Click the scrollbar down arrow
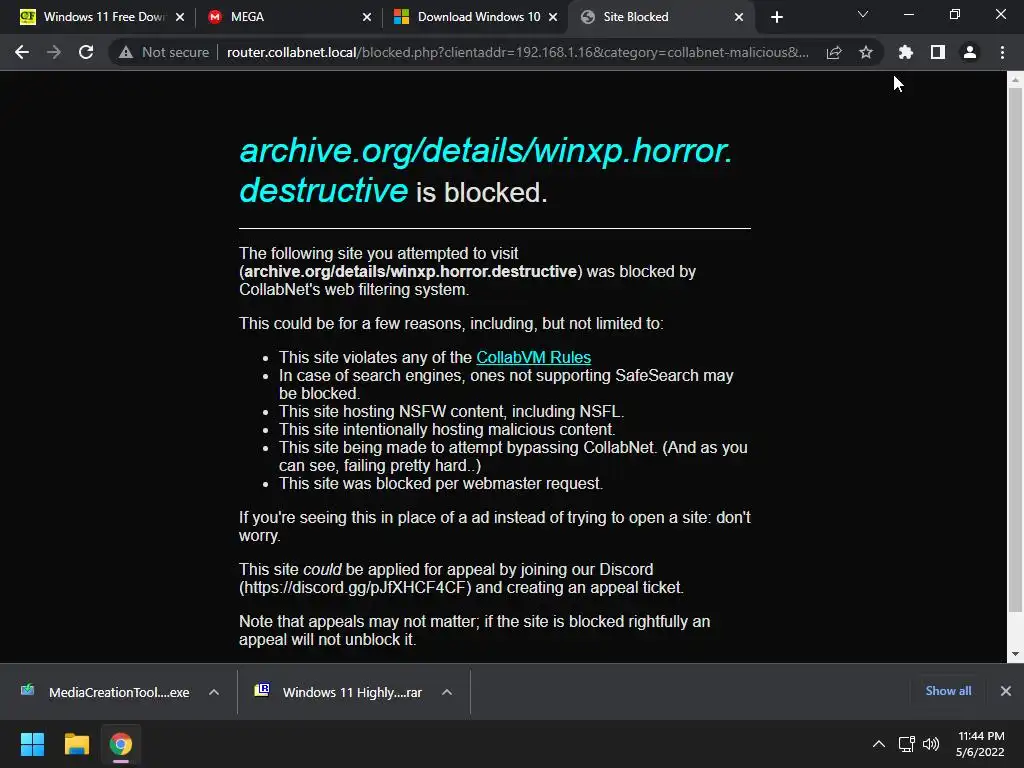1024x768 pixels. tap(1015, 654)
